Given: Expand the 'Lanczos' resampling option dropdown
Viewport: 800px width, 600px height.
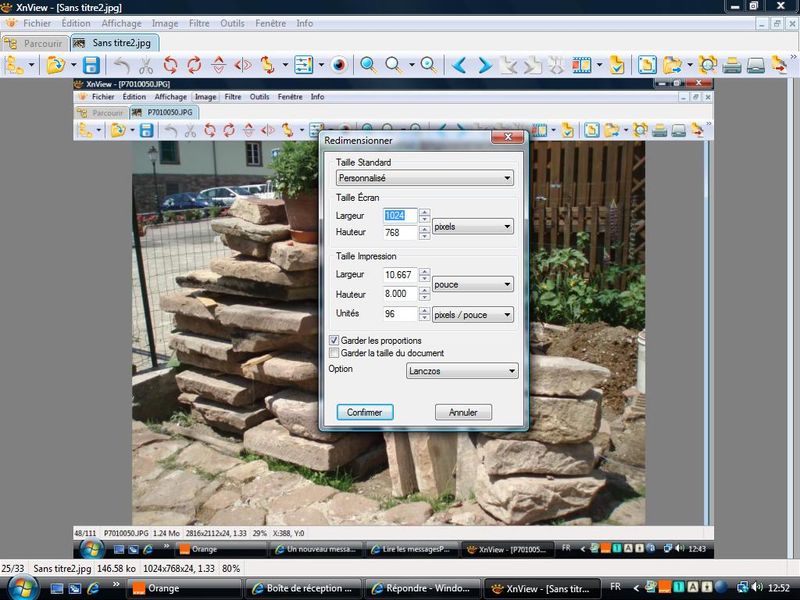Looking at the screenshot, I should [x=462, y=371].
